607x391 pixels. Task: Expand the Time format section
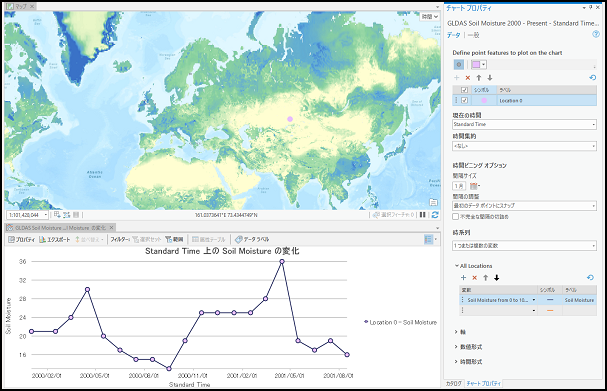pyautogui.click(x=456, y=362)
